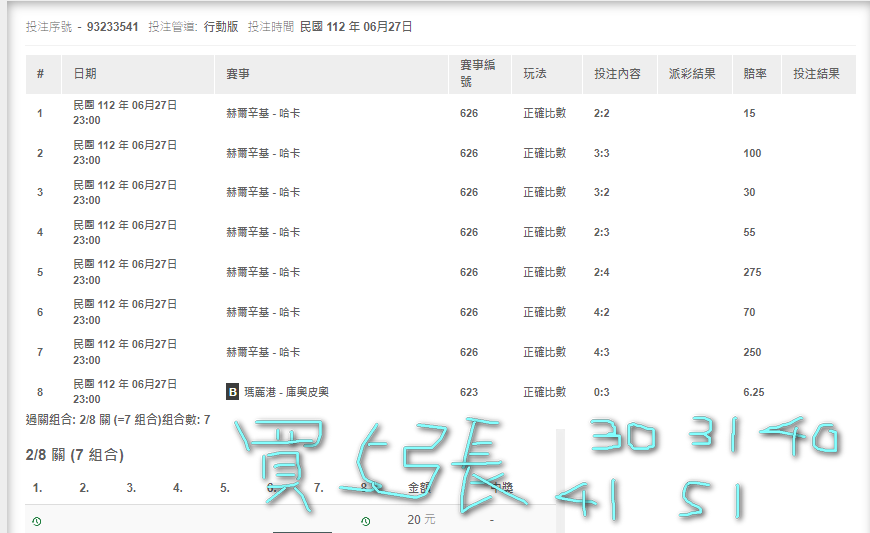
Task: Click combination column header 4.
Action: [178, 488]
